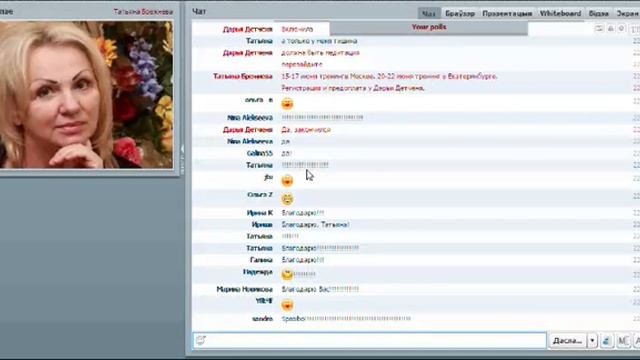Image resolution: width=640 pixels, height=360 pixels.
Task: Click into the chat message input field
Action: (x=369, y=340)
